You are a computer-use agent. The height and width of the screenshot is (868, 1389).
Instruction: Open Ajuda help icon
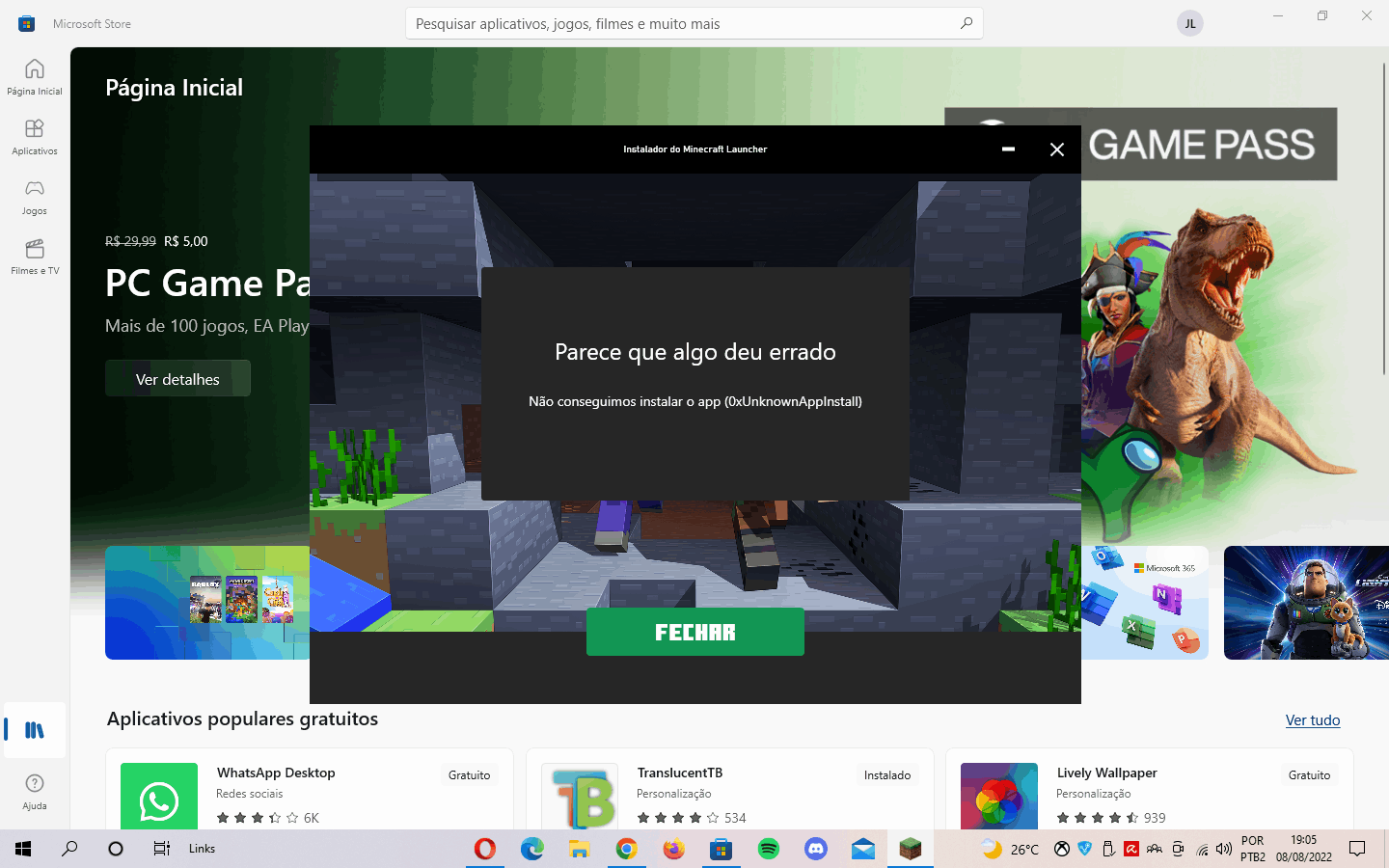click(x=35, y=791)
